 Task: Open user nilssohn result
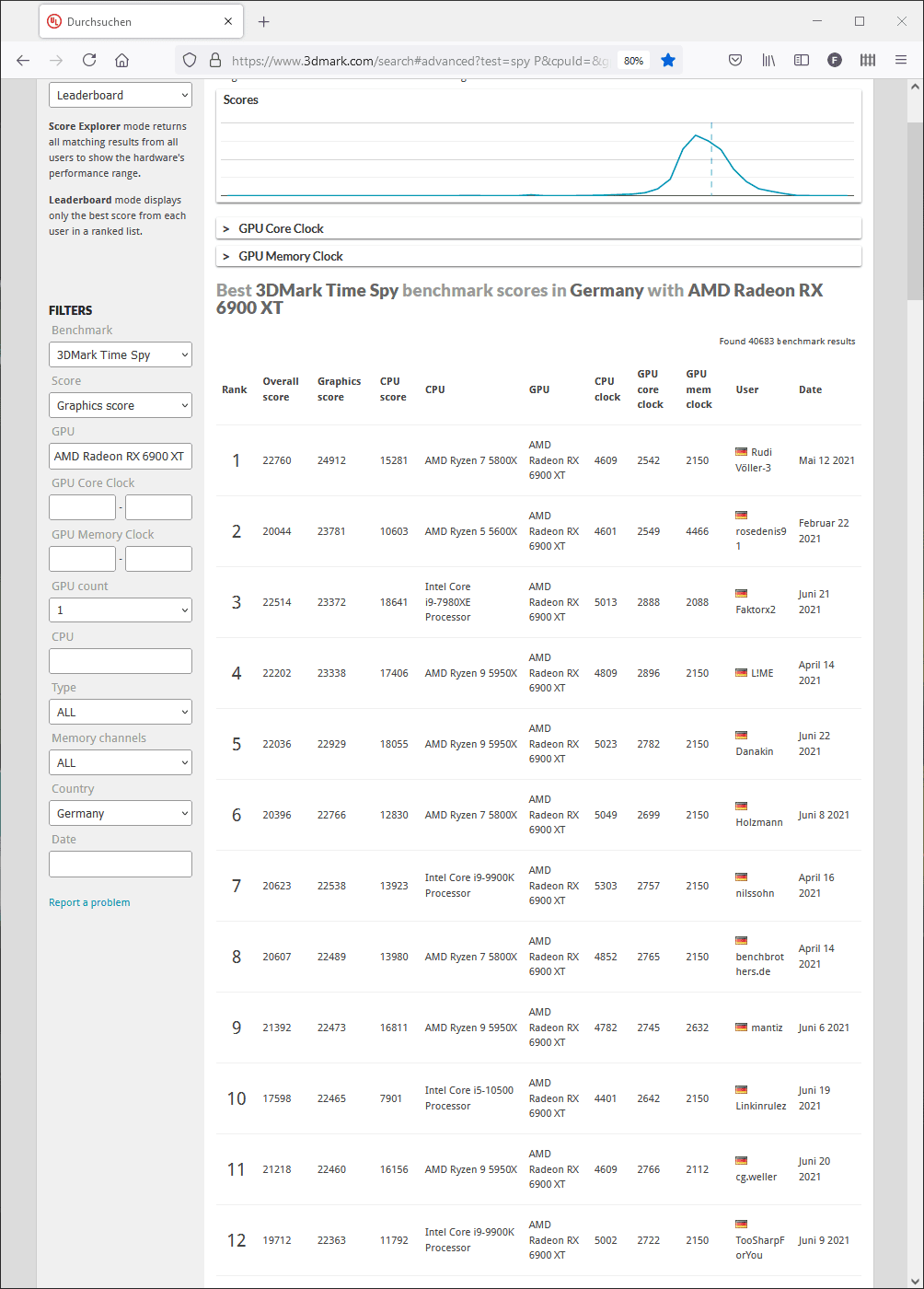[755, 893]
